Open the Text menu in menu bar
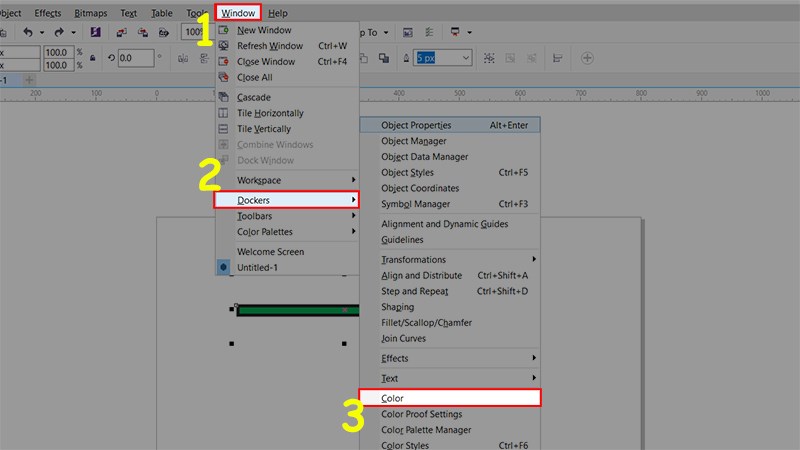This screenshot has height=450, width=800. [x=129, y=13]
